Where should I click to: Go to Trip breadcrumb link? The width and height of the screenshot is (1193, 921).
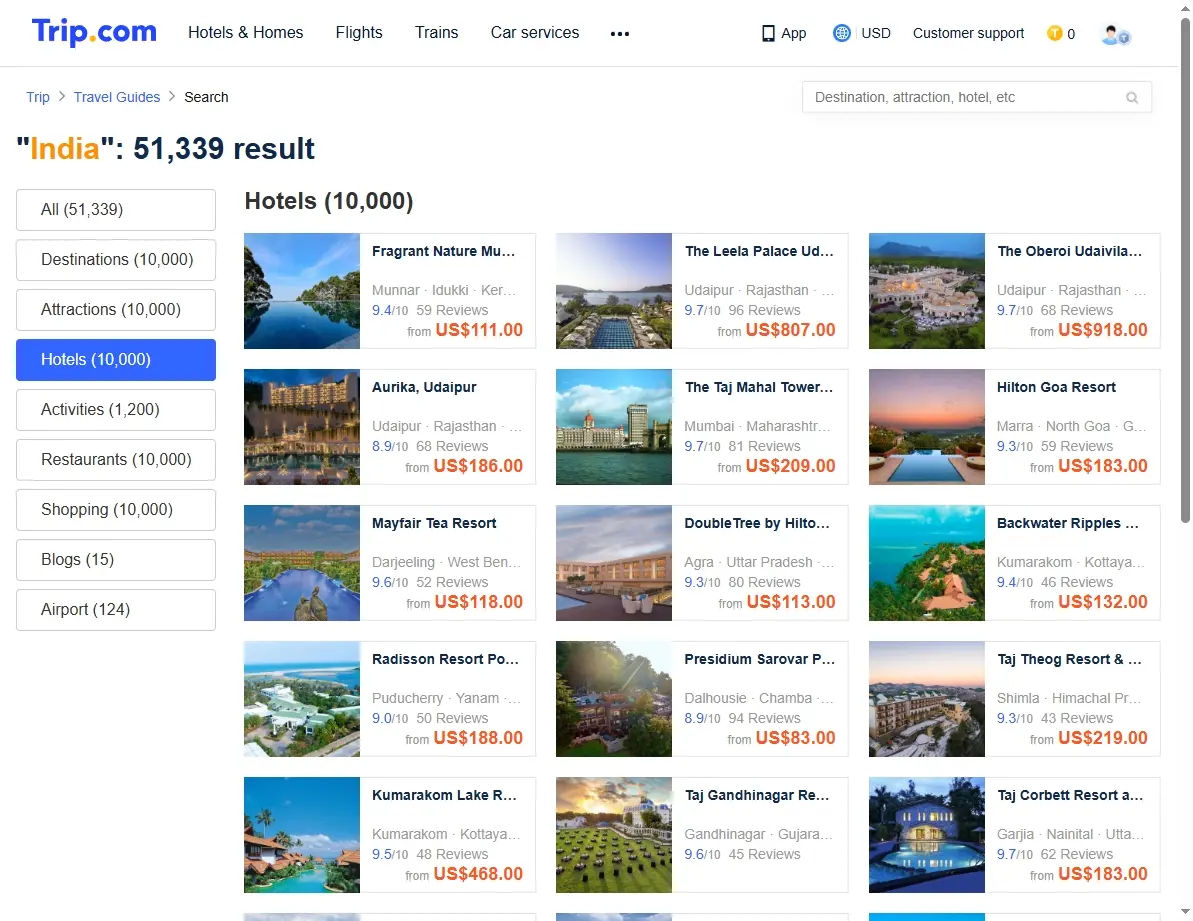point(38,97)
